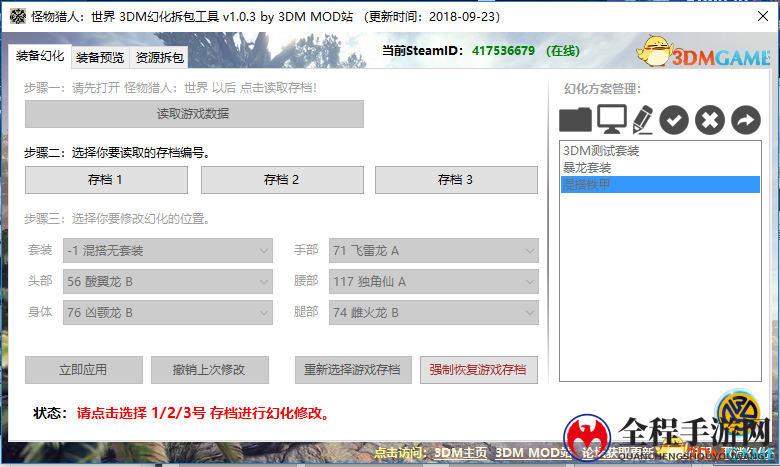Open the 手部 dropdown showing 飞雷龙 A

433,251
